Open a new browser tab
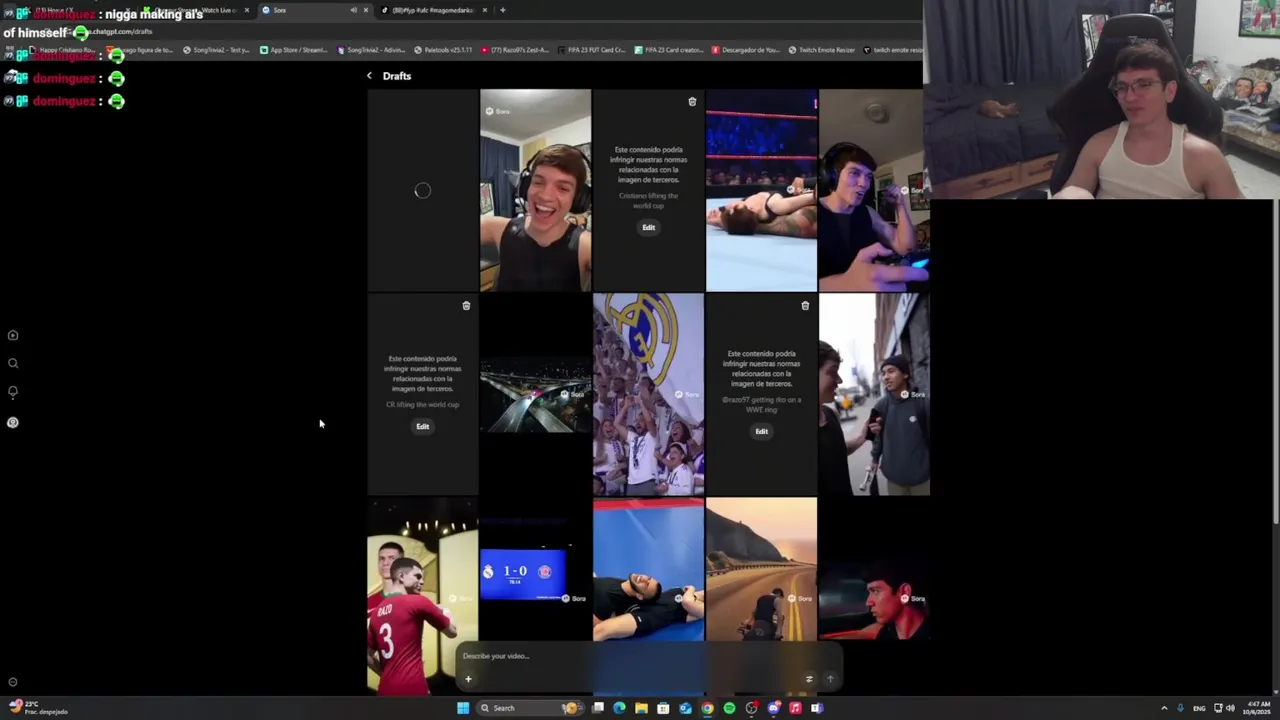 pyautogui.click(x=503, y=10)
